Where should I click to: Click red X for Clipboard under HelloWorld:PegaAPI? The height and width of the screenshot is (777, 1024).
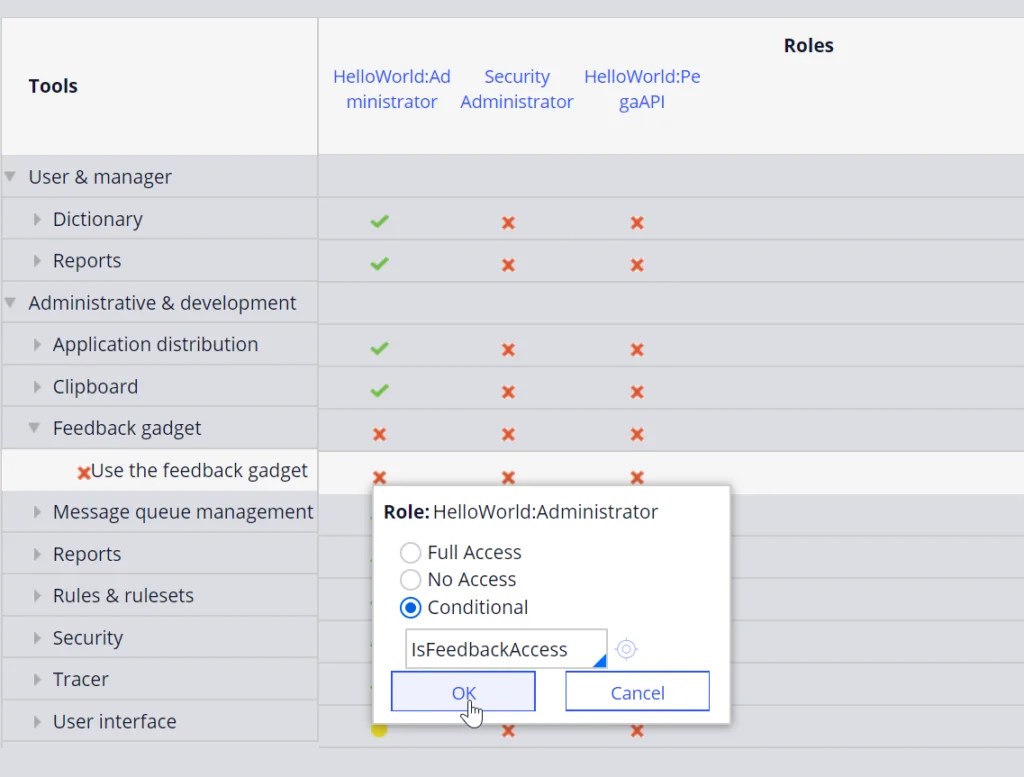(637, 392)
